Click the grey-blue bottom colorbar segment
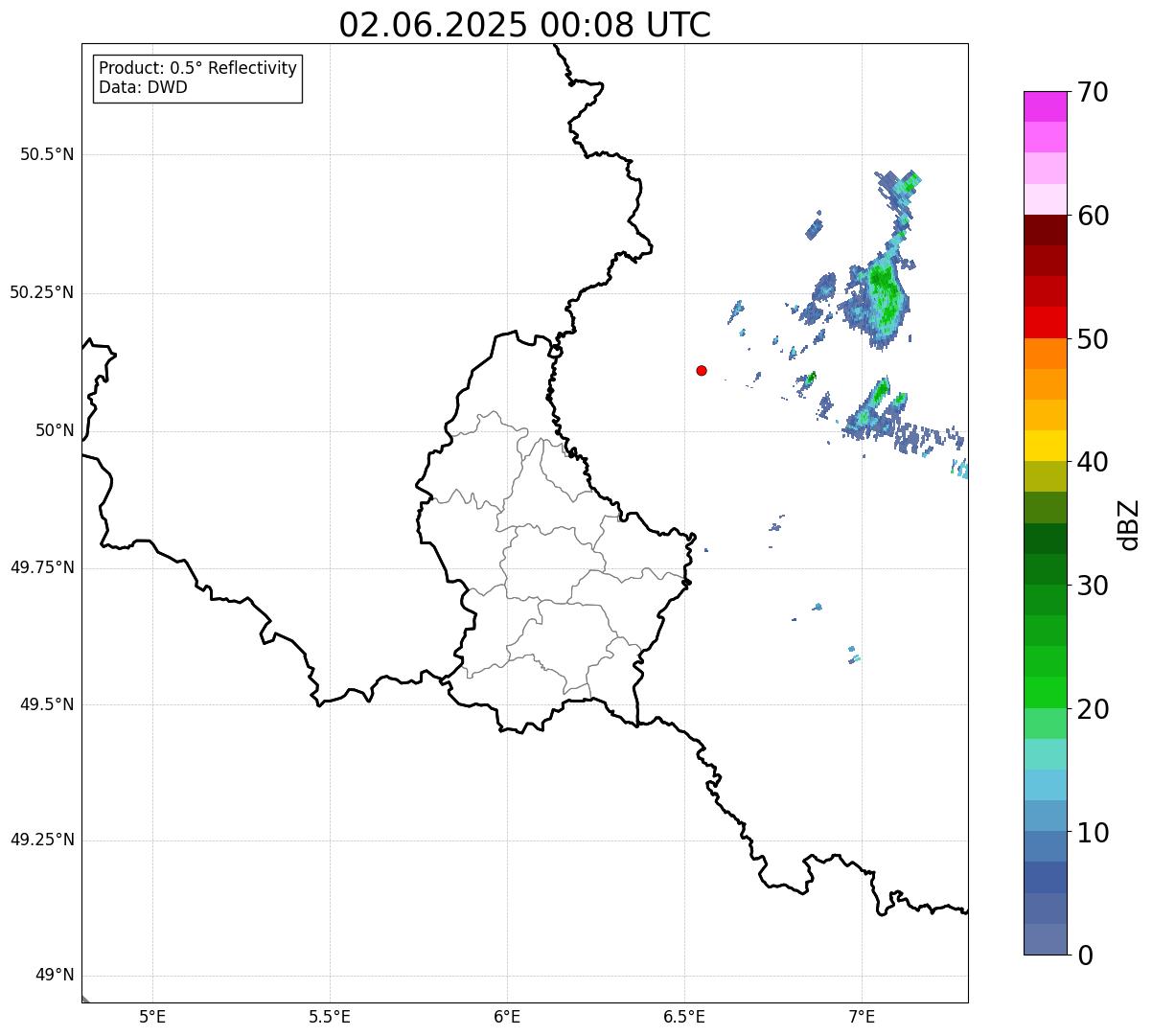This screenshot has height=1036, width=1152. point(1045,939)
